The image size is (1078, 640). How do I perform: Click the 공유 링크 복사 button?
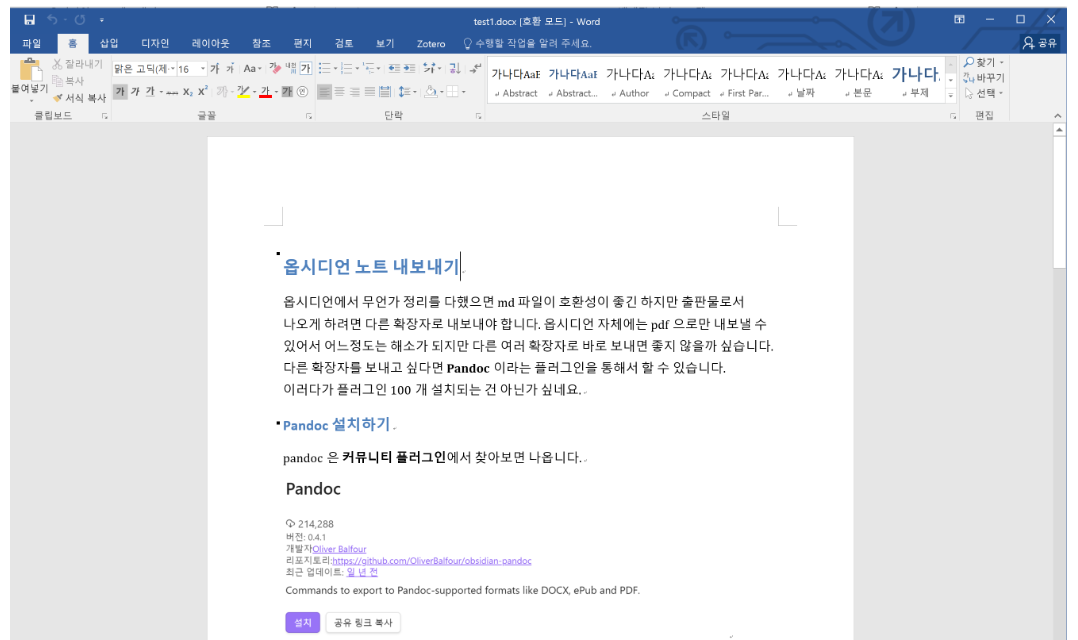[x=363, y=622]
